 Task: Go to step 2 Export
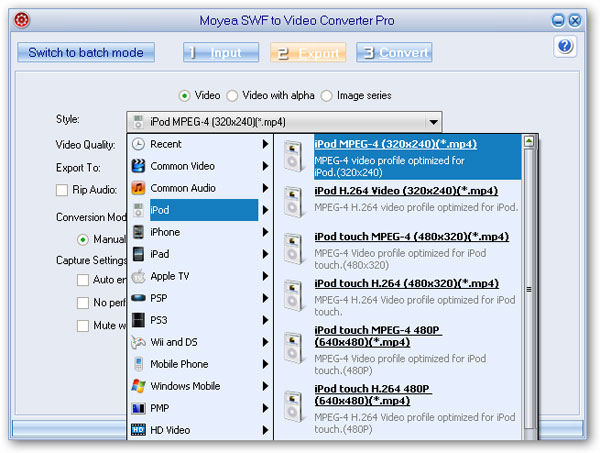tap(308, 52)
